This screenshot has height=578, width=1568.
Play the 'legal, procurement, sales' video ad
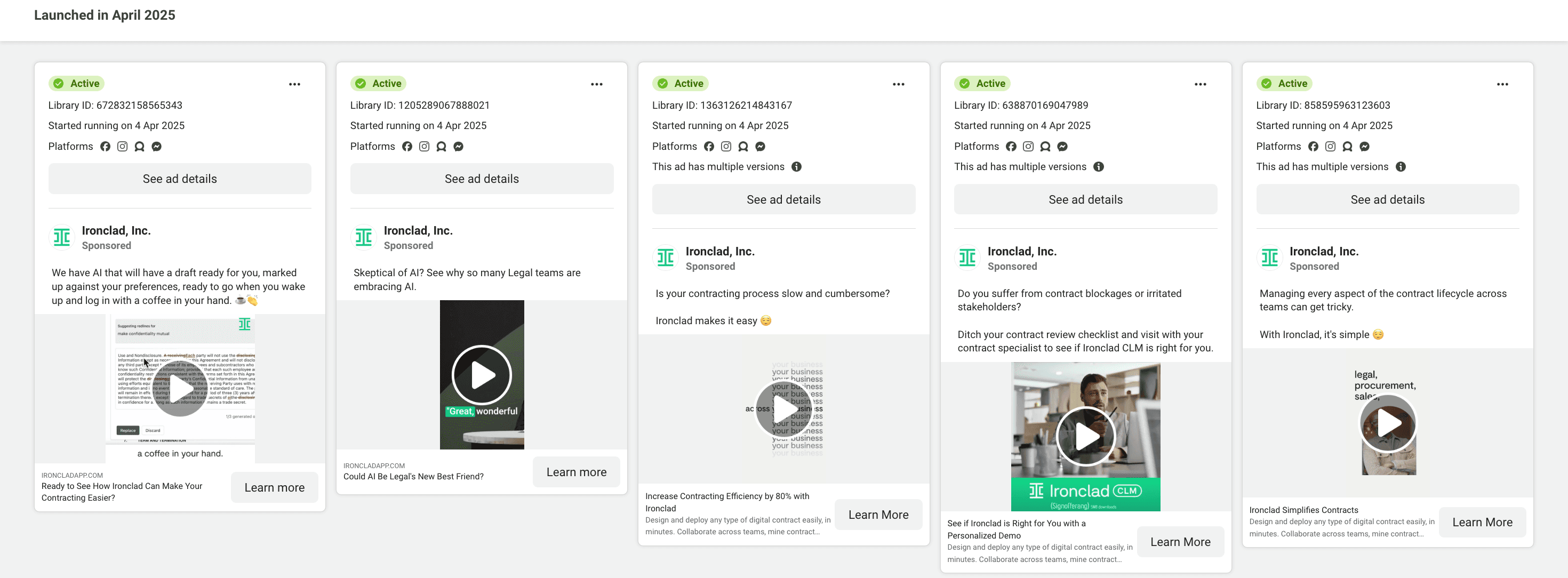point(1388,423)
